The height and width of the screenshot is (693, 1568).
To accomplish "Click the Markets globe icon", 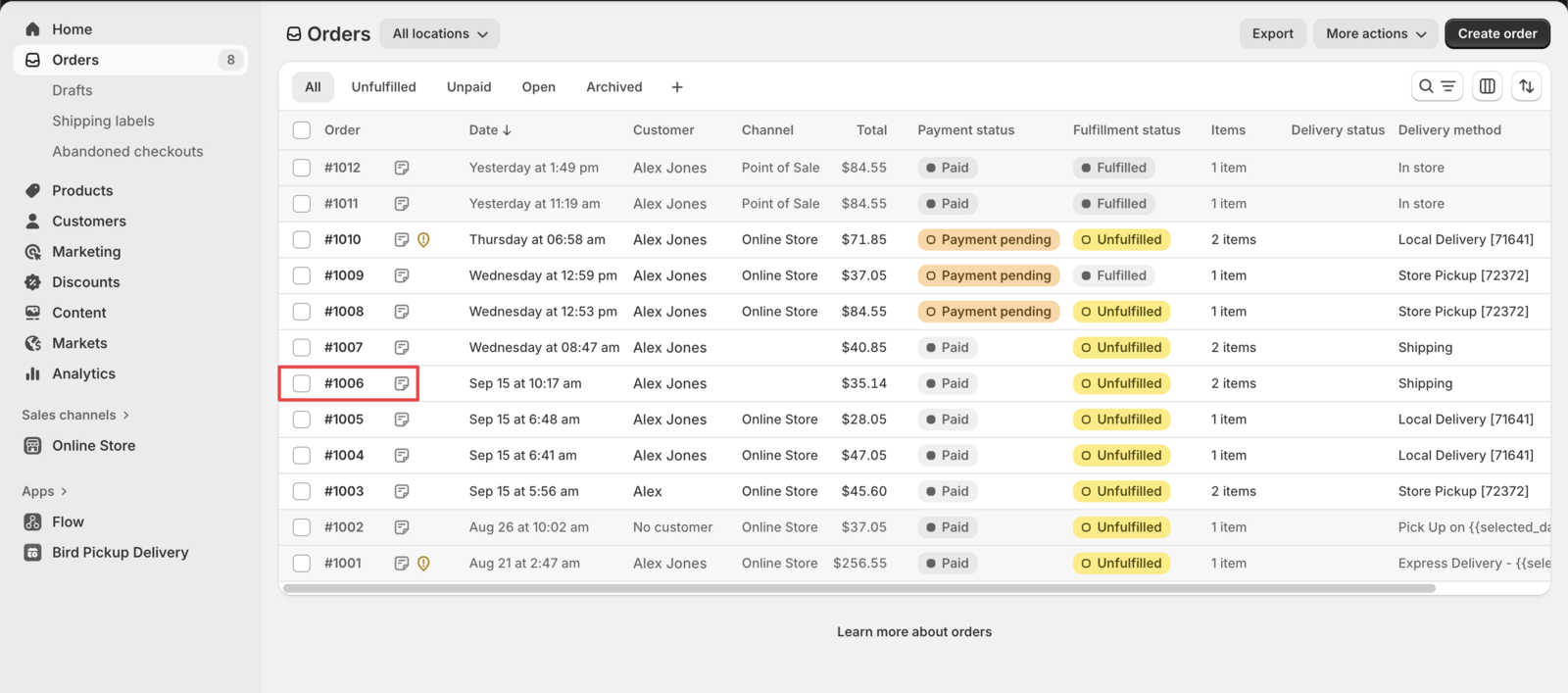I will tap(32, 343).
